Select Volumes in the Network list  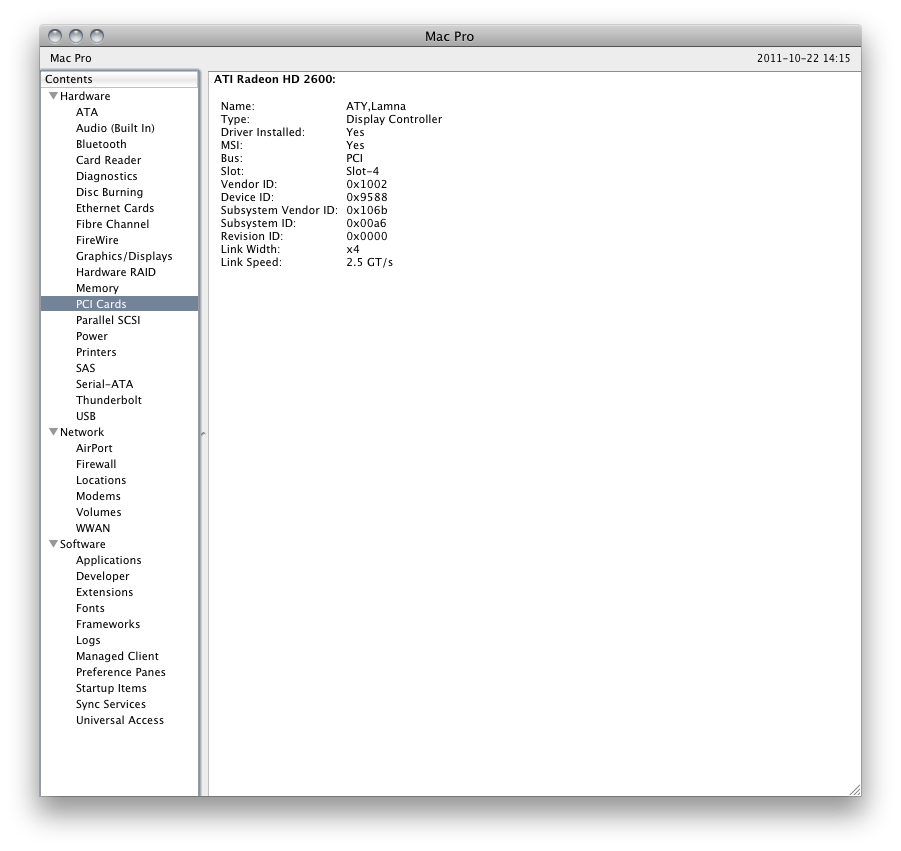coord(98,513)
